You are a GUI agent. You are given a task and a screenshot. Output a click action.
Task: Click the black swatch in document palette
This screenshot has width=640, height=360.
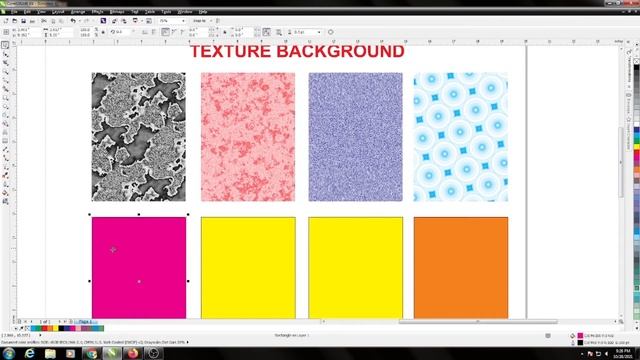tap(61, 328)
